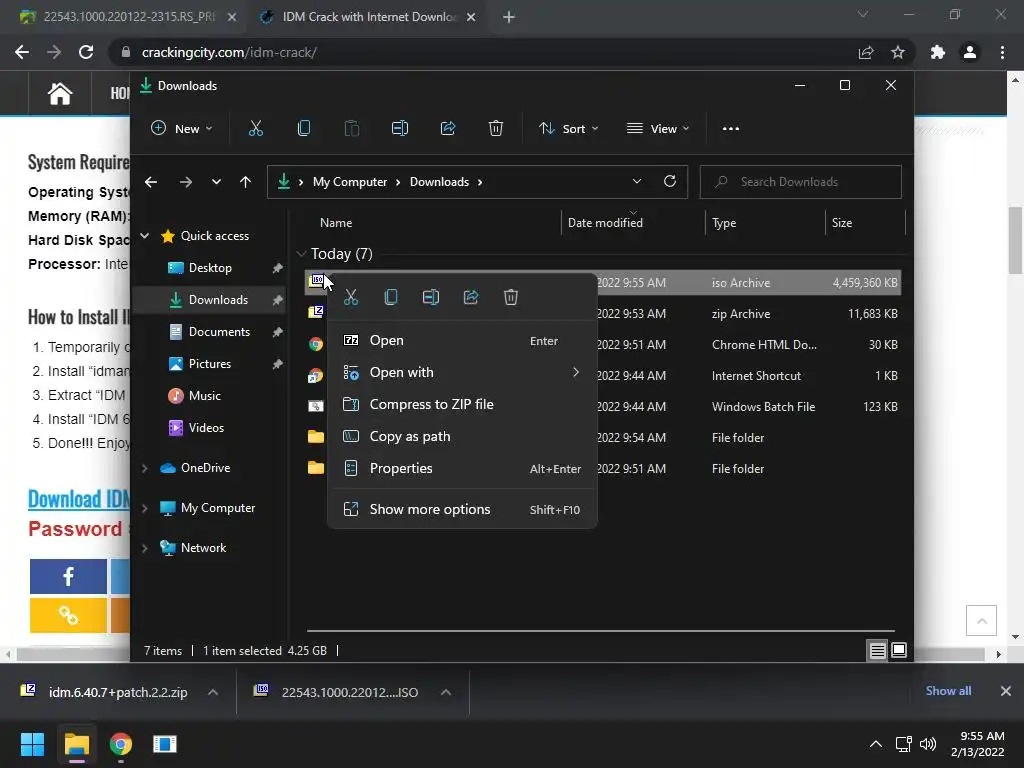Collapse Quick access tree node
1024x768 pixels.
[145, 236]
